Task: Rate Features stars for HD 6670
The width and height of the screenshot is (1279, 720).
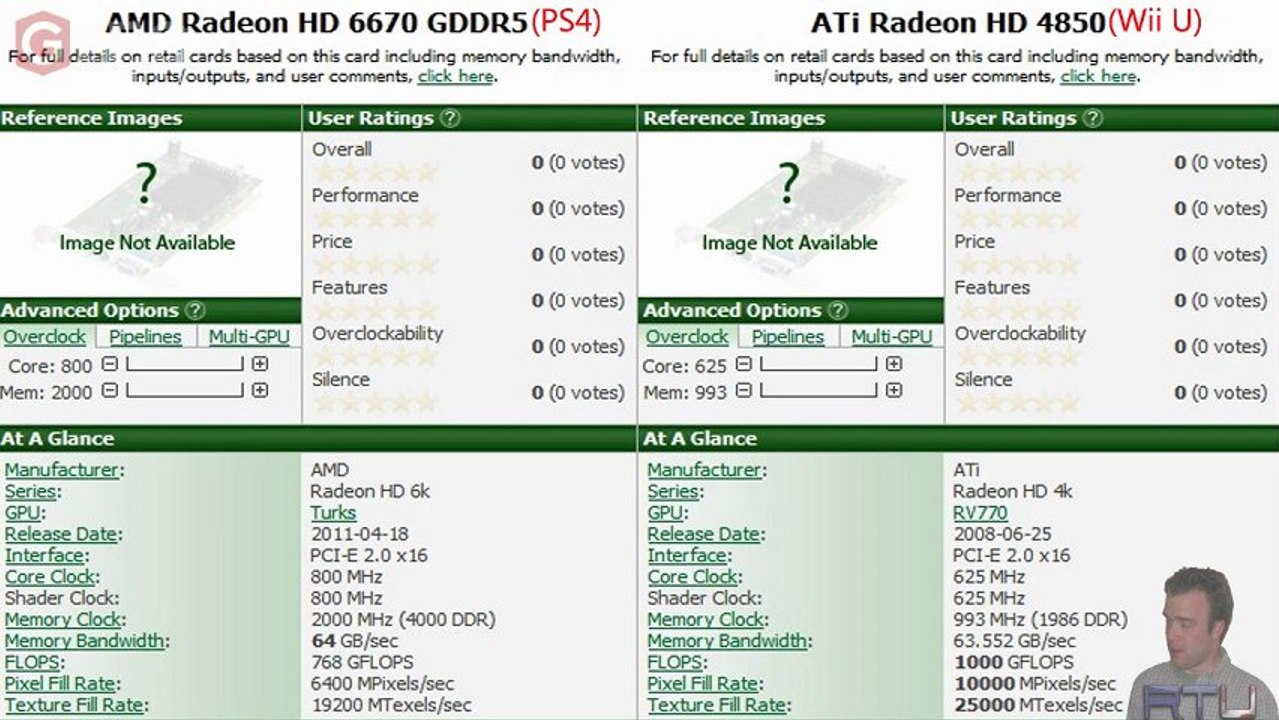Action: pyautogui.click(x=375, y=310)
